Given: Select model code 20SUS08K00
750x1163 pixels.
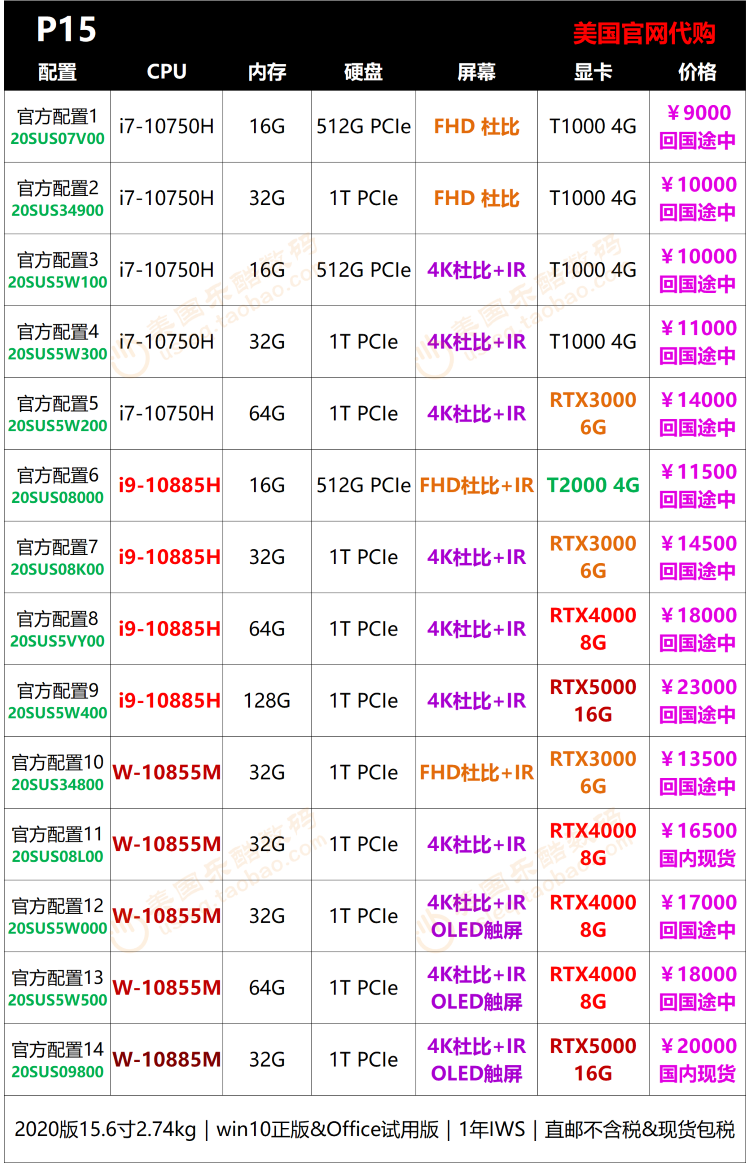Looking at the screenshot, I should click(x=57, y=570).
